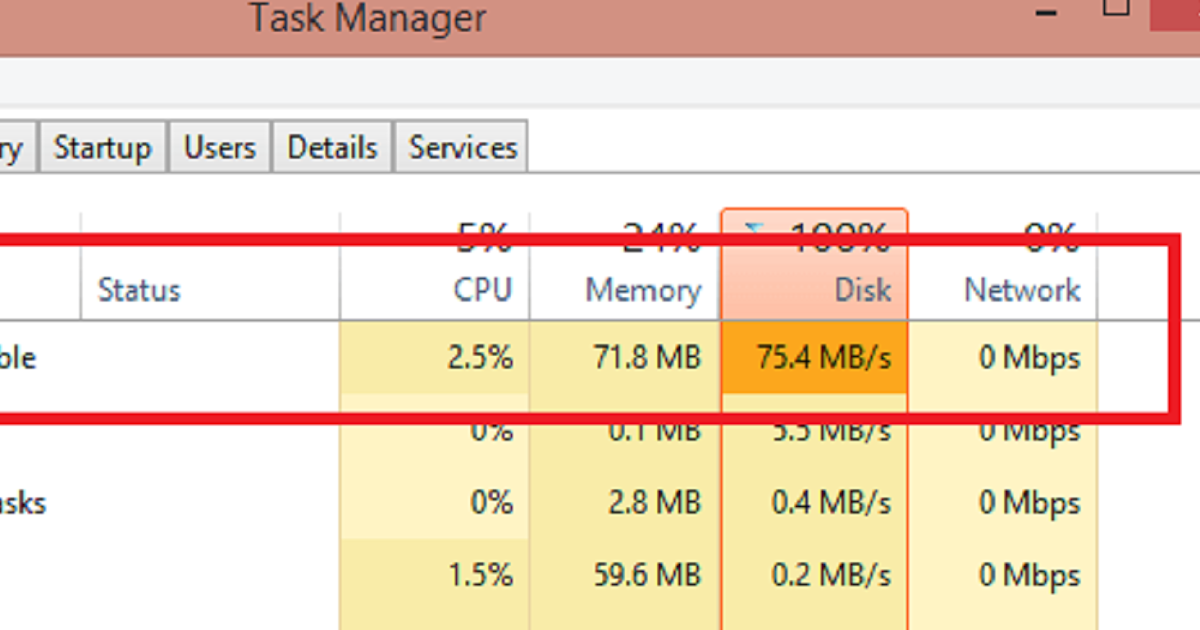
Task: Click the 71.8 MB memory value
Action: pyautogui.click(x=642, y=358)
